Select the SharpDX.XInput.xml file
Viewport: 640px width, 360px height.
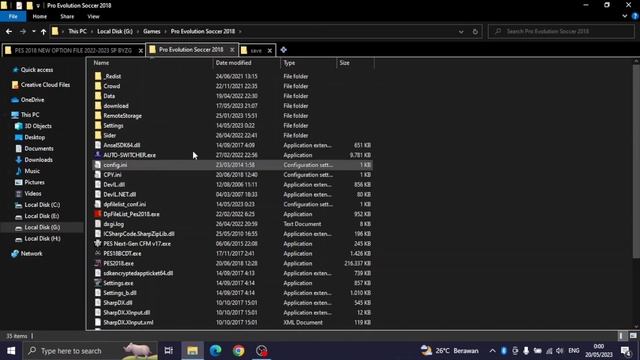click(232, 322)
